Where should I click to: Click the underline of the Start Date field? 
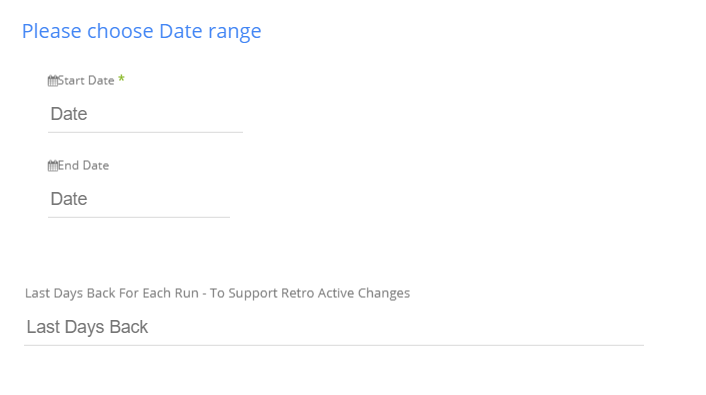145,132
